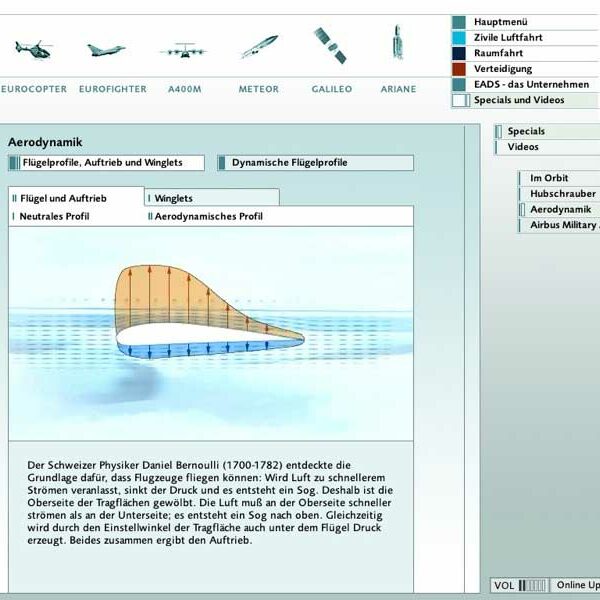Select the Eurofighter jet icon
Image resolution: width=600 pixels, height=600 pixels.
point(108,48)
